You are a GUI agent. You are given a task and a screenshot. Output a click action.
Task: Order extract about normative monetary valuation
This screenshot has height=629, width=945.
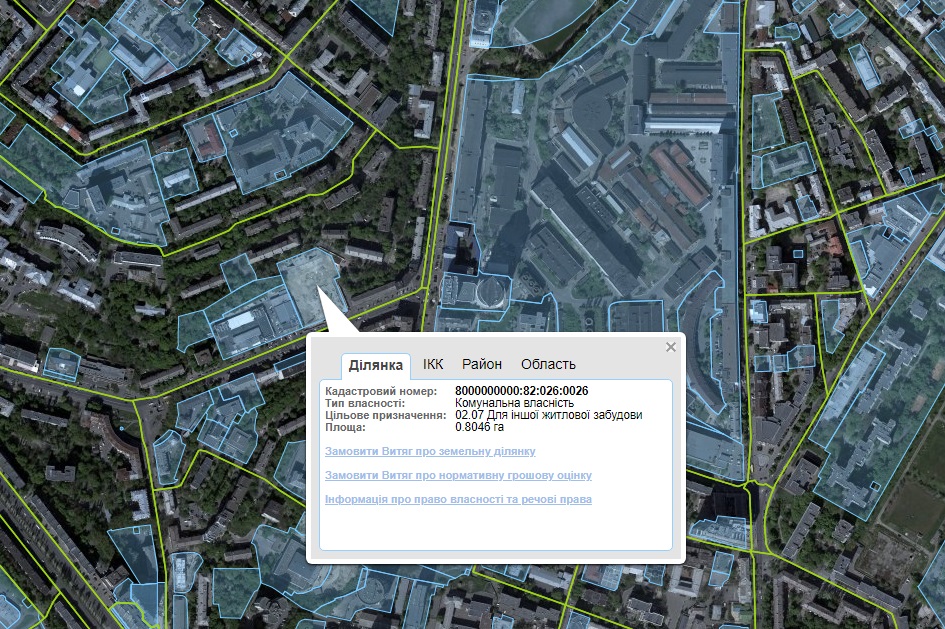tap(458, 475)
